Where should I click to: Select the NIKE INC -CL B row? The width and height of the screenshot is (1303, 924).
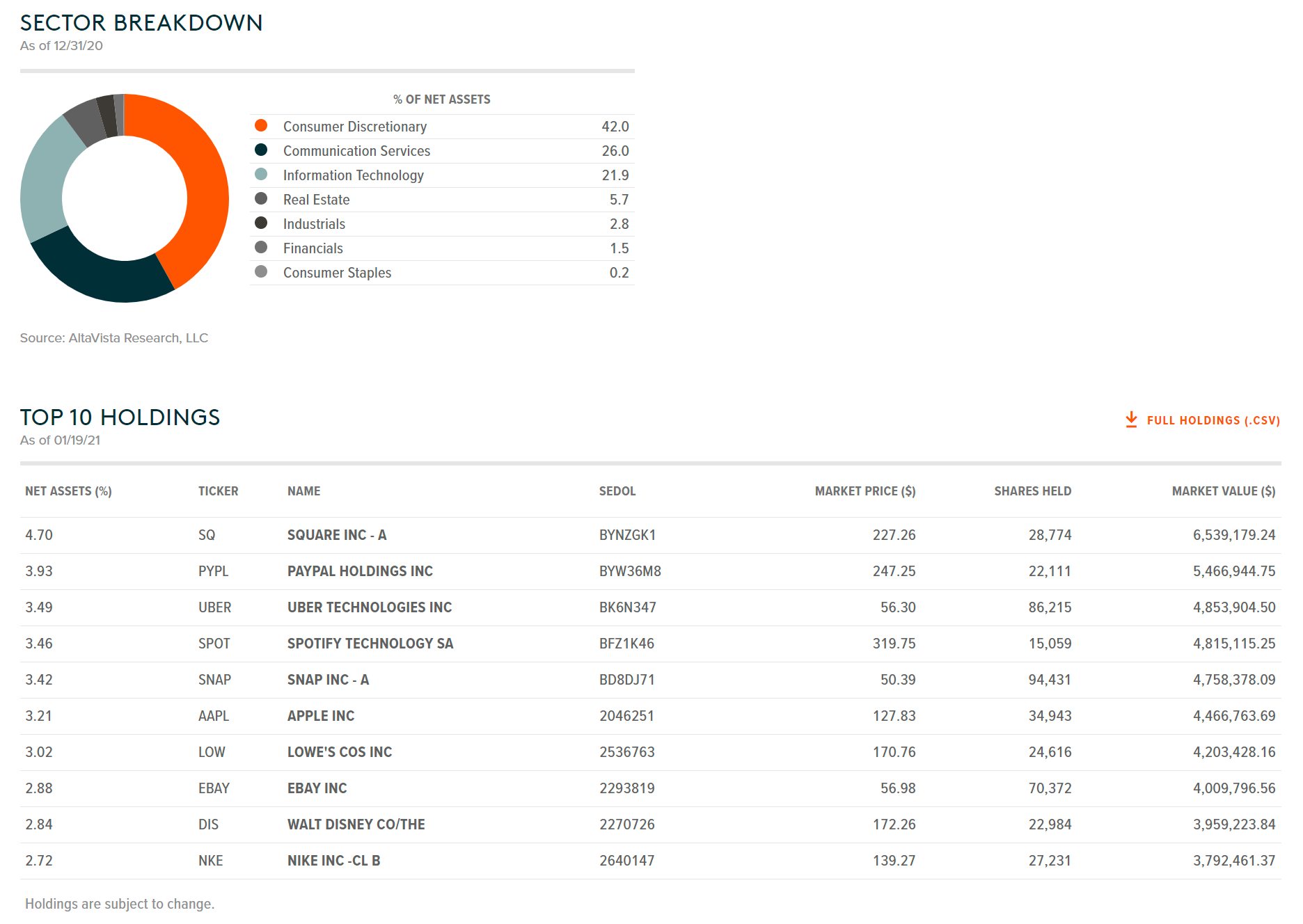click(334, 861)
